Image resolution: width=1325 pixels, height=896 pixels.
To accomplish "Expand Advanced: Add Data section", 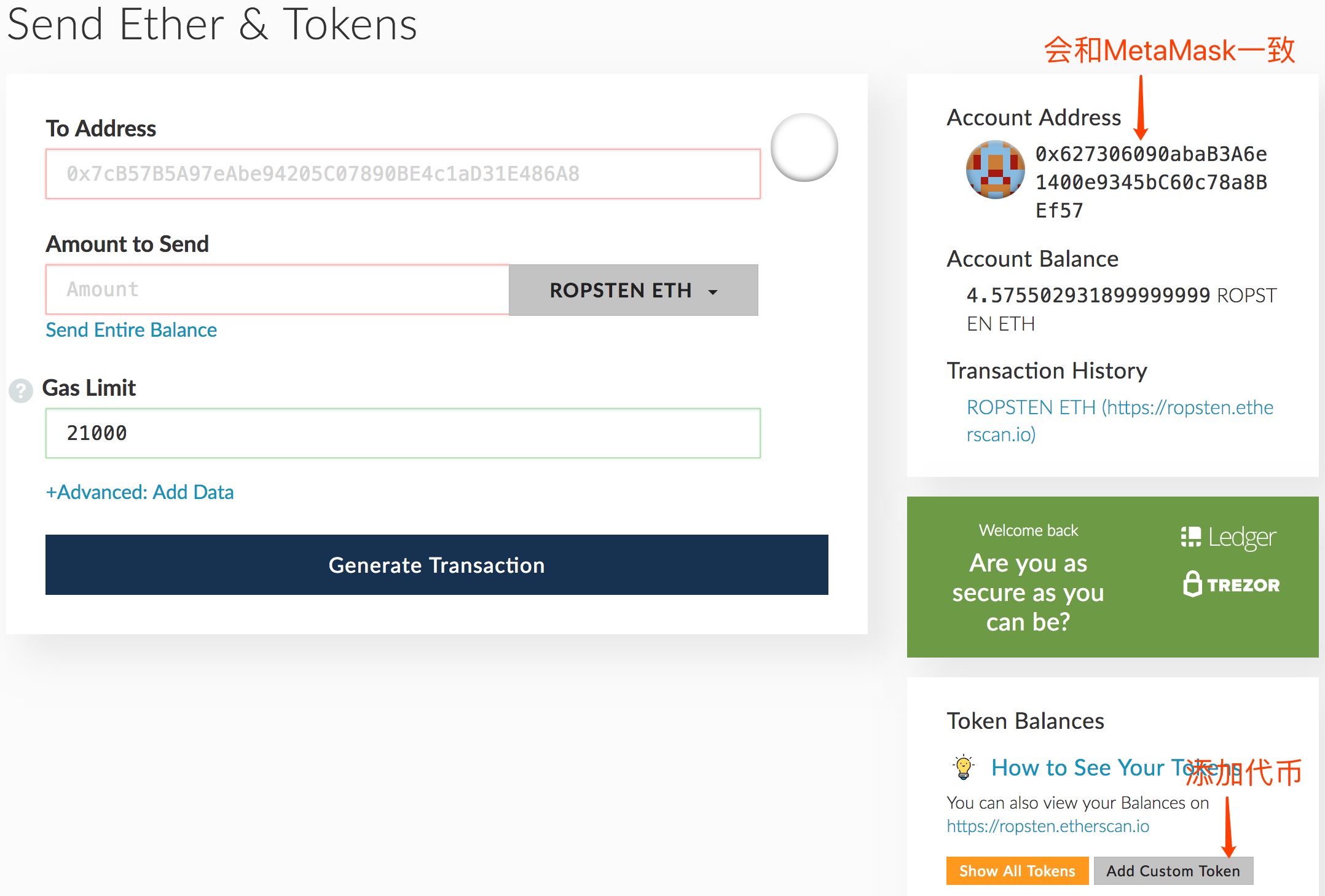I will tap(140, 492).
